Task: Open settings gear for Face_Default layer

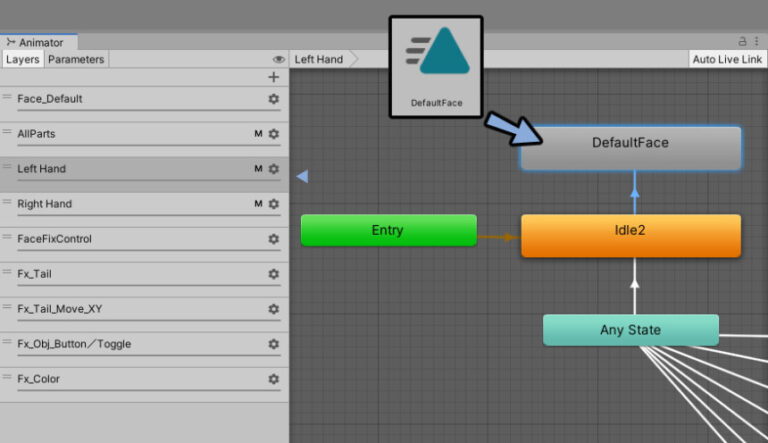Action: click(273, 99)
